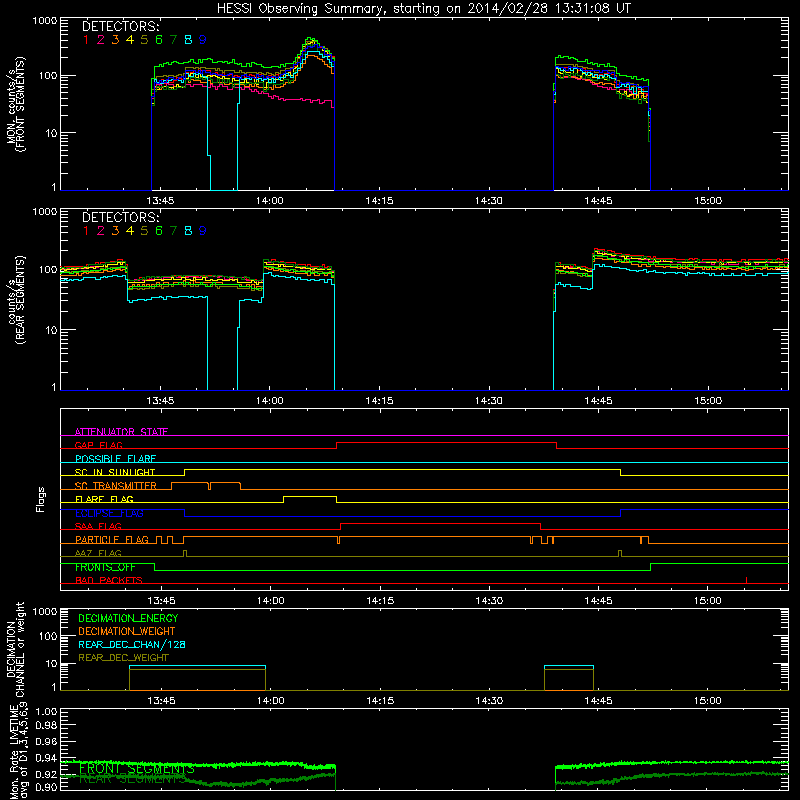Viewport: 800px width, 800px height.
Task: Click 14:15 tick label under Flags plot
Action: 380,601
